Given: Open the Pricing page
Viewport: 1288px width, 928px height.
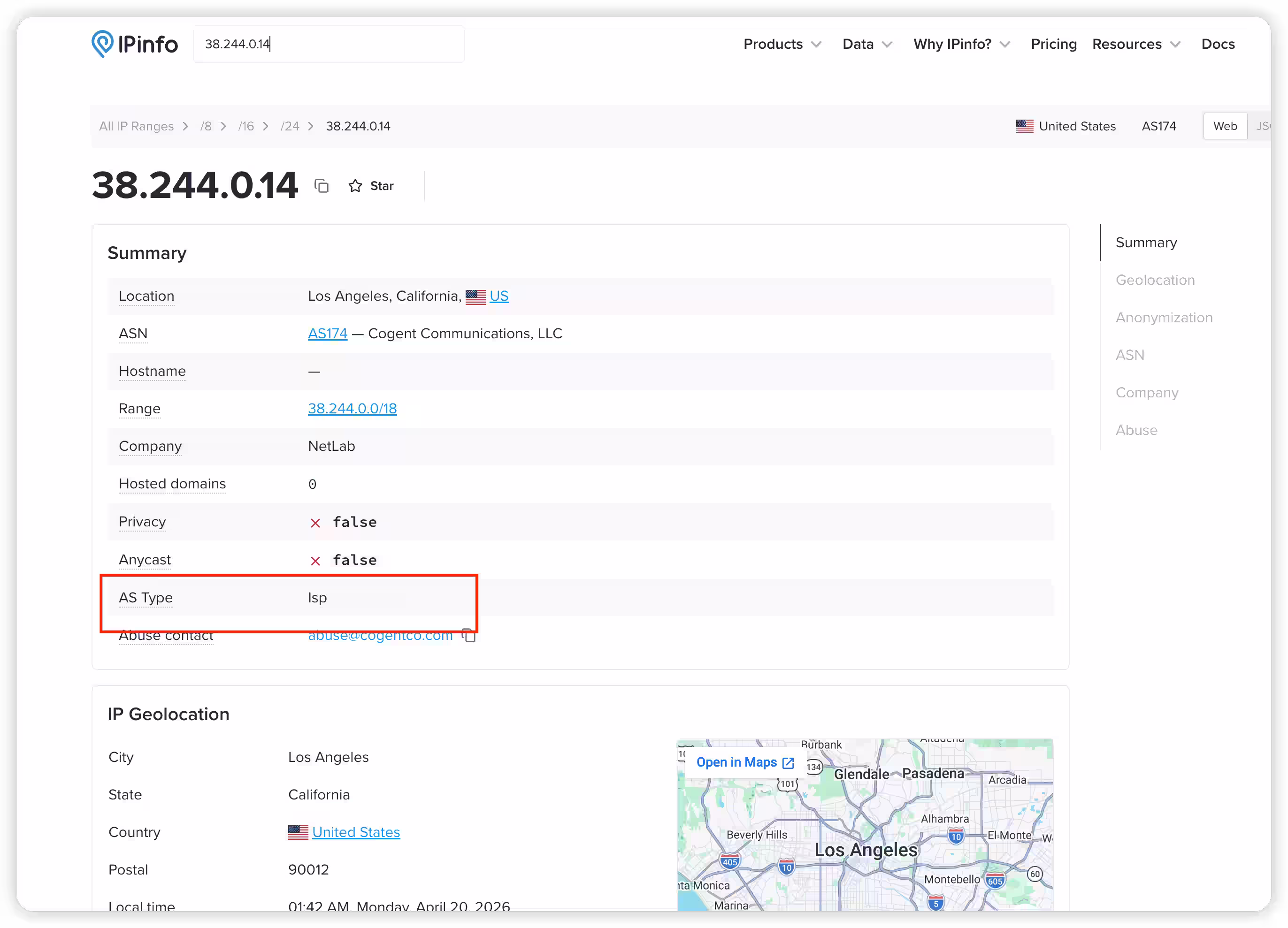Looking at the screenshot, I should [1053, 44].
